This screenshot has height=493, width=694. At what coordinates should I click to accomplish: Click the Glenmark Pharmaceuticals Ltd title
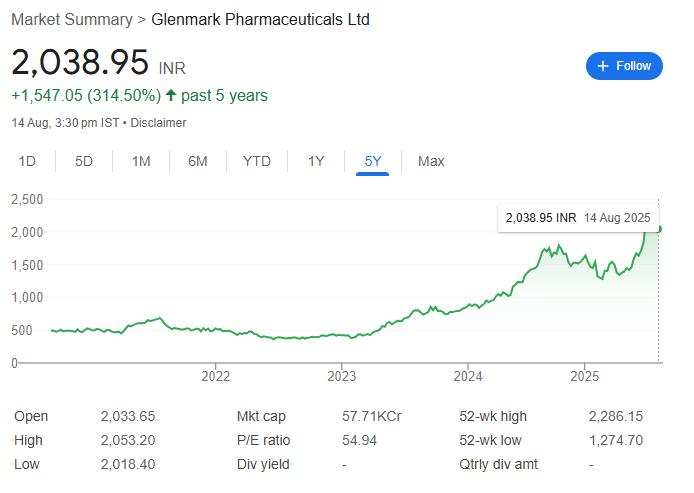pyautogui.click(x=260, y=19)
